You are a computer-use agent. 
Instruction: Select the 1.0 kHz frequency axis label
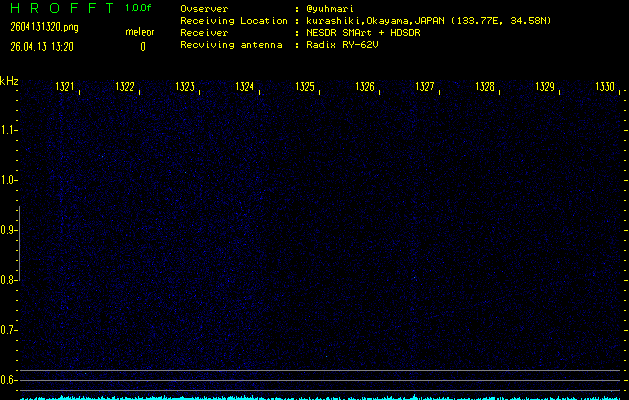(9, 180)
